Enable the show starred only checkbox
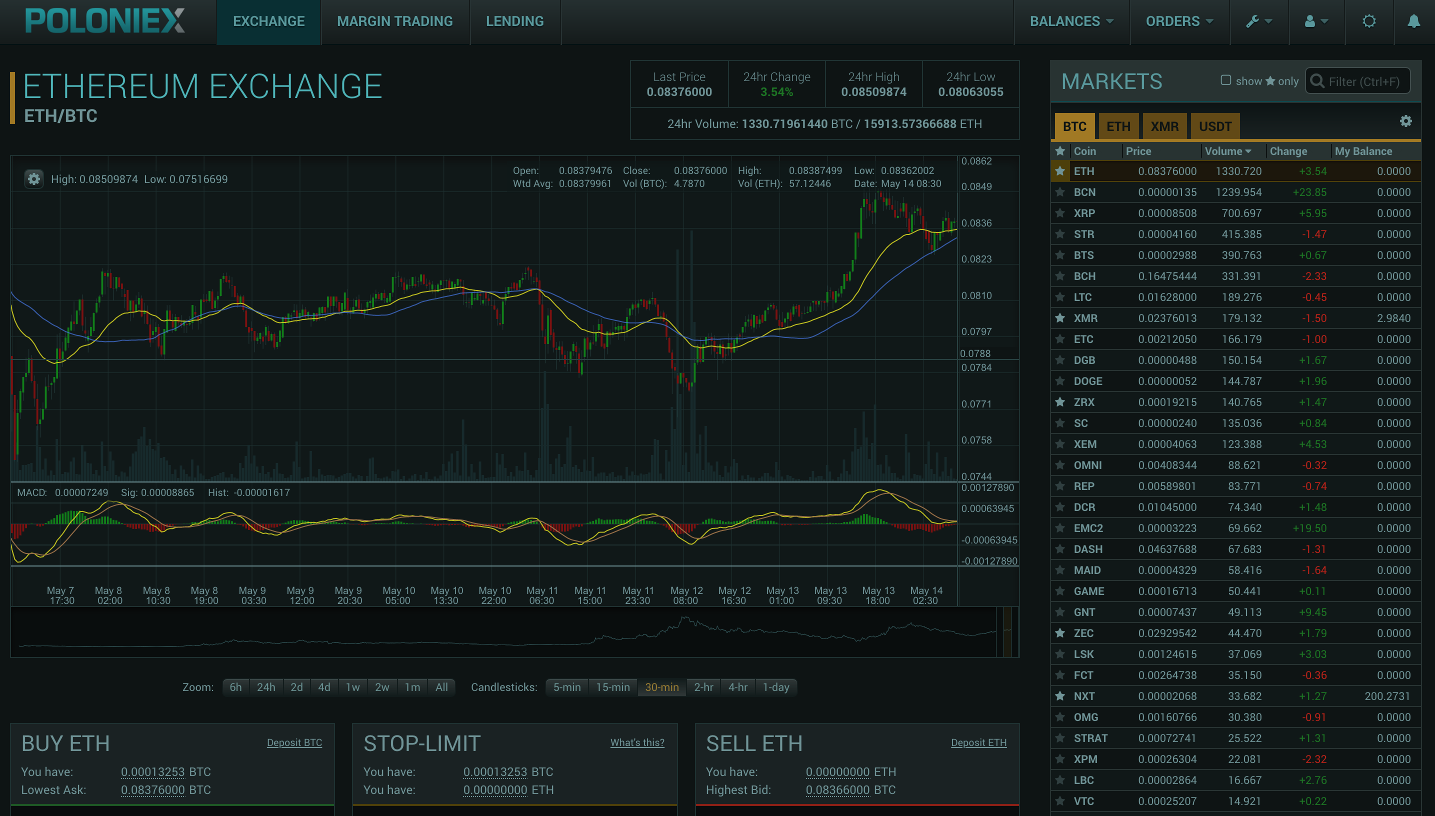 1226,81
